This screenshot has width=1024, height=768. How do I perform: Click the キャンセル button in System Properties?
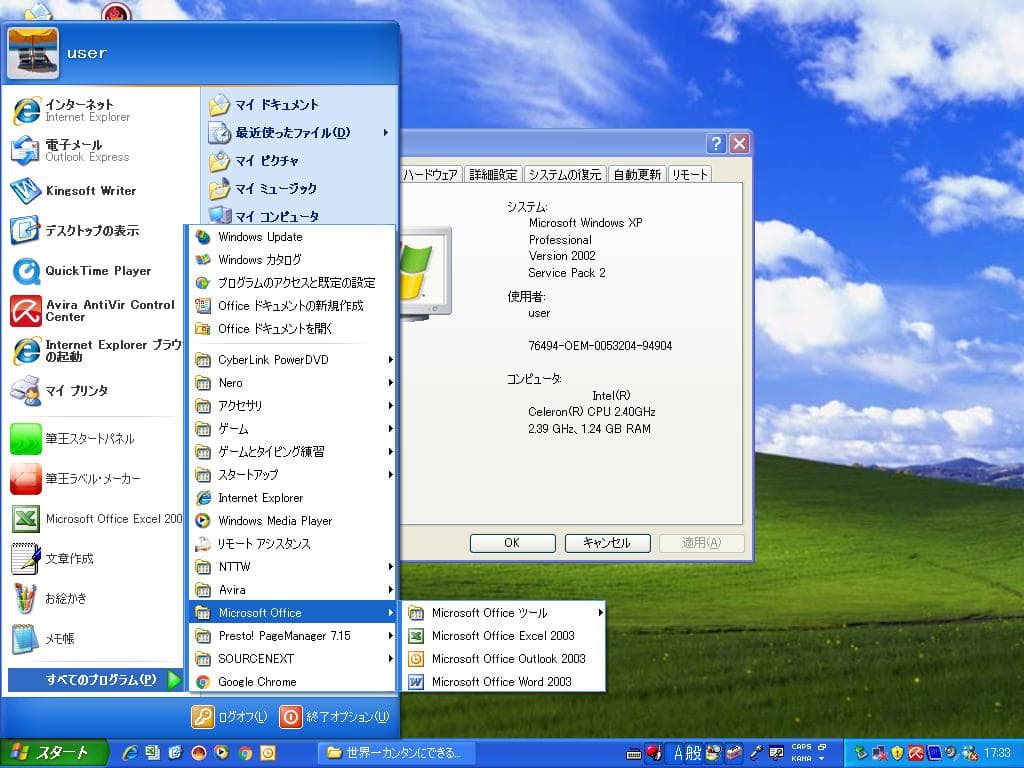point(607,543)
